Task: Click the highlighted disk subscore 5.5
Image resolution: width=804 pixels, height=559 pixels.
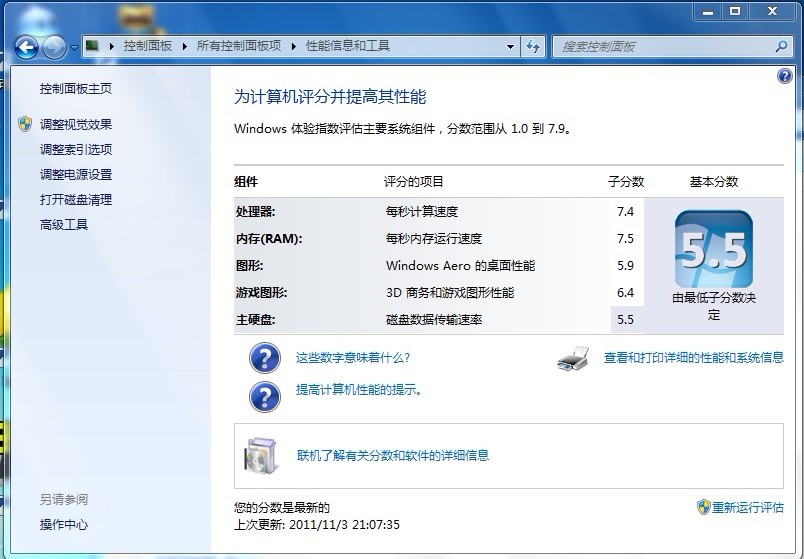Action: [626, 320]
